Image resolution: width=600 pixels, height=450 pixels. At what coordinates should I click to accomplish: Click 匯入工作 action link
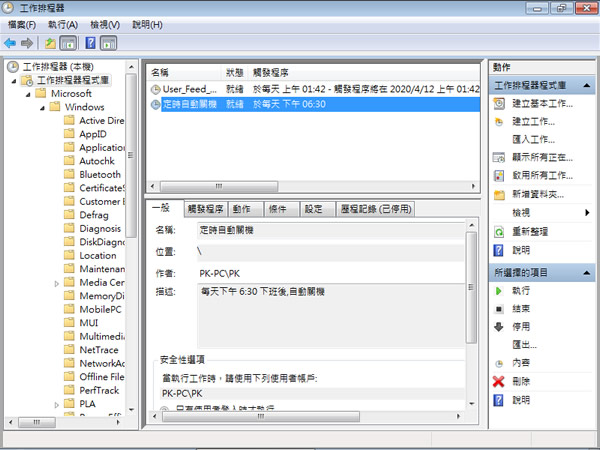click(534, 140)
